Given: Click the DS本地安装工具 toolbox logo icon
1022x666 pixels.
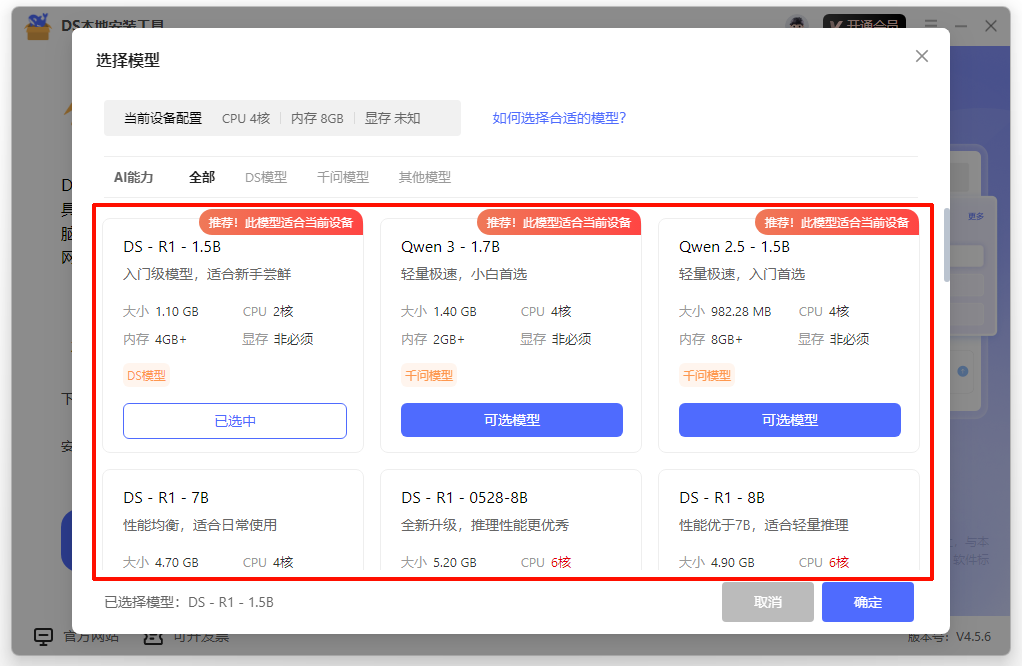Looking at the screenshot, I should pos(37,25).
